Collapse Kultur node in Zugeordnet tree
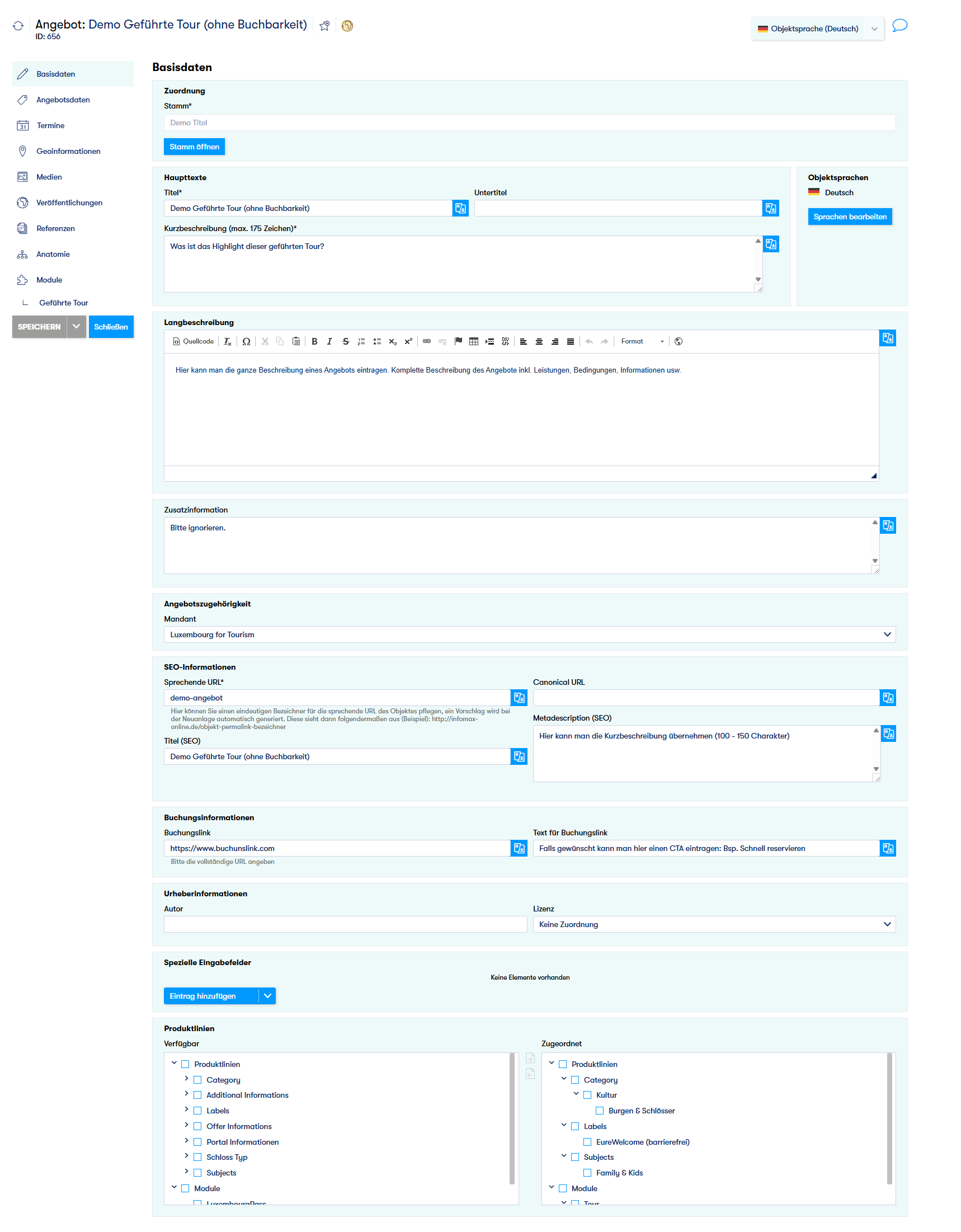The image size is (961, 1232). pyautogui.click(x=576, y=1094)
